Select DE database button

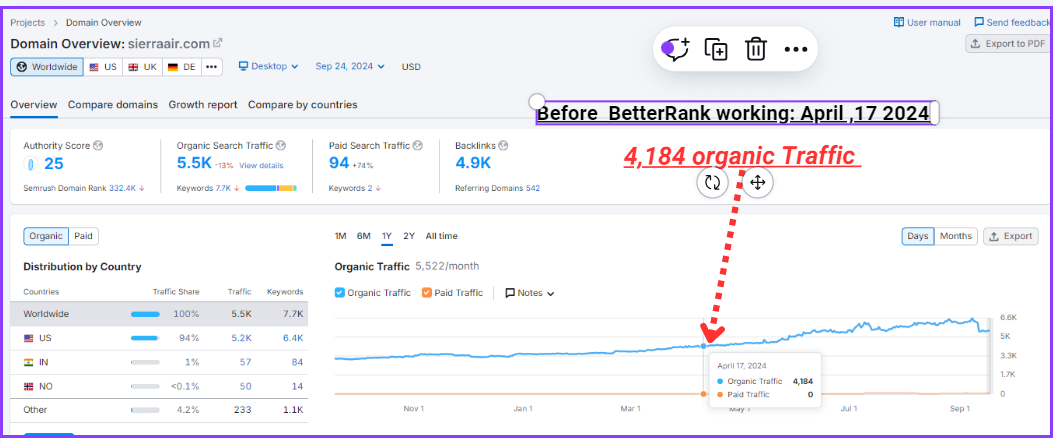tap(181, 67)
